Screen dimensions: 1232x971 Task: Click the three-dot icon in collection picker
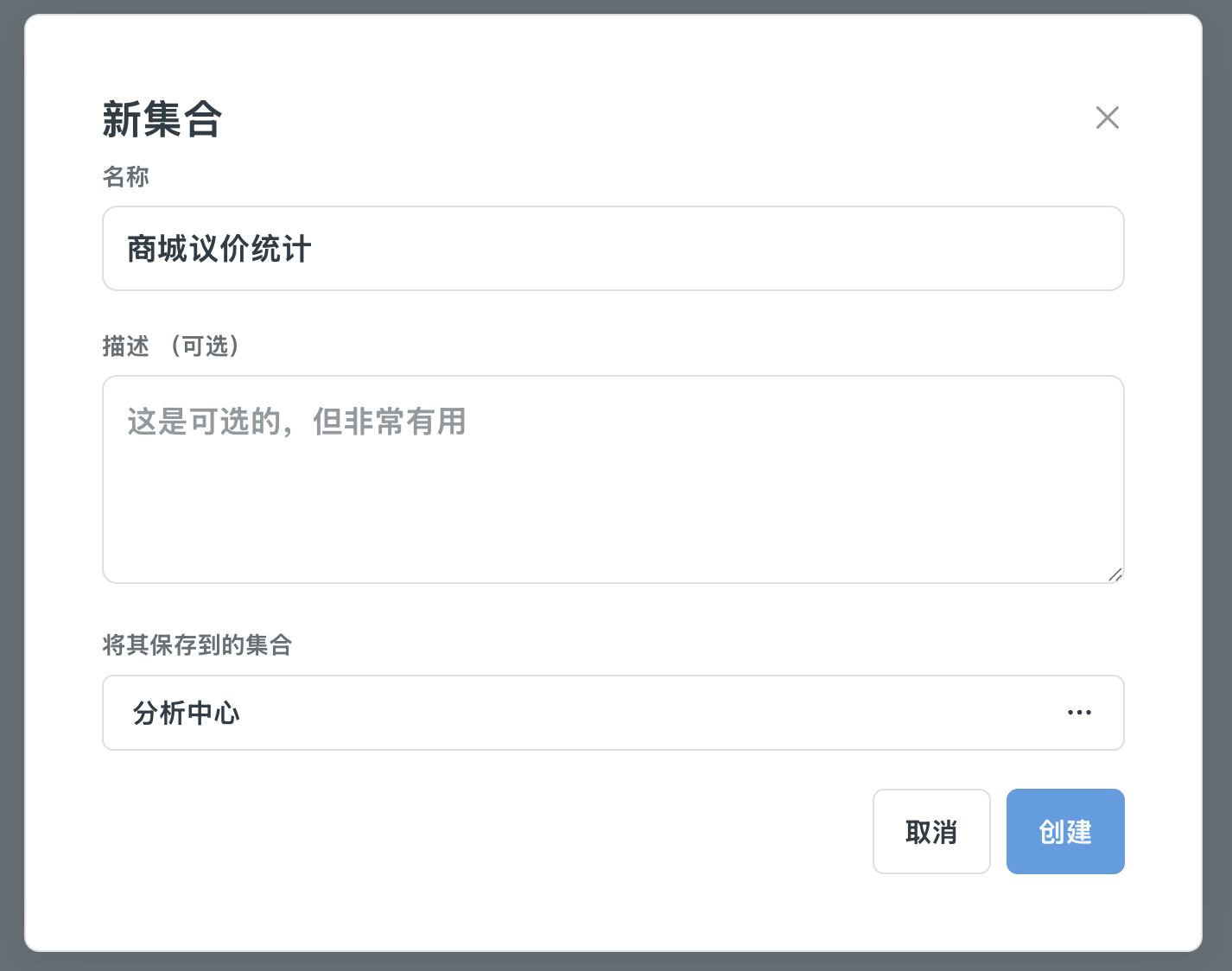(1079, 713)
